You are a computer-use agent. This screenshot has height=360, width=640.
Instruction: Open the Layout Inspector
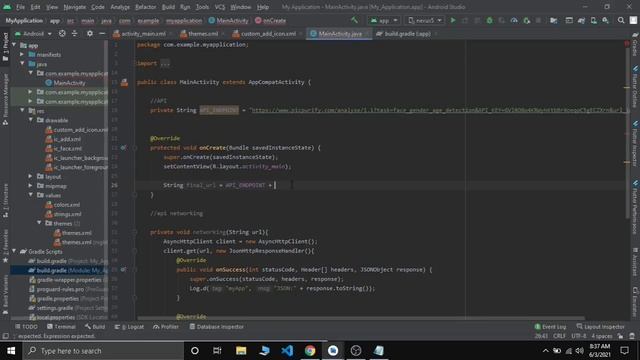(x=600, y=327)
